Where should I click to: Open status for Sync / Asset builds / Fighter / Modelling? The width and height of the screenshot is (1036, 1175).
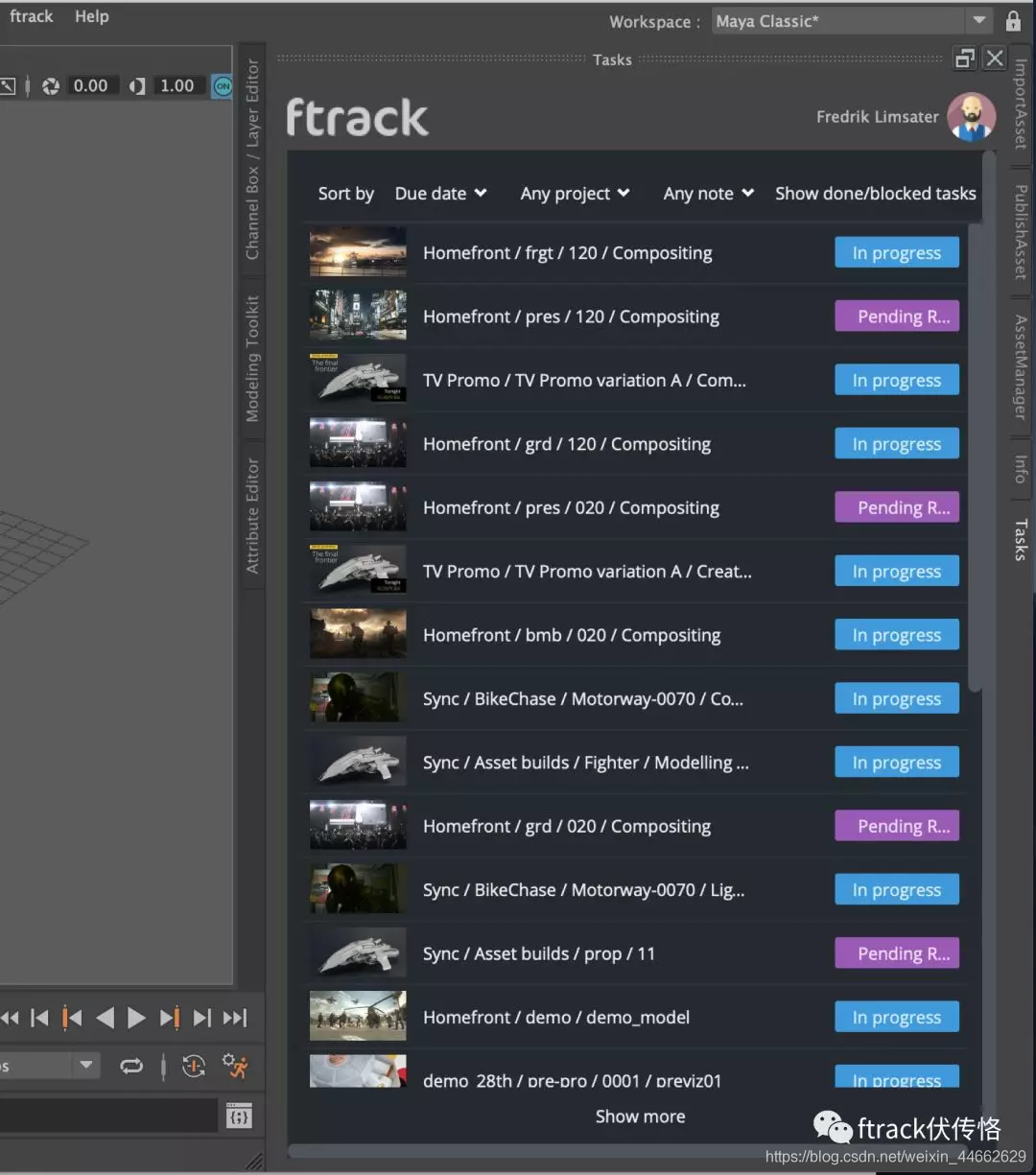click(897, 763)
